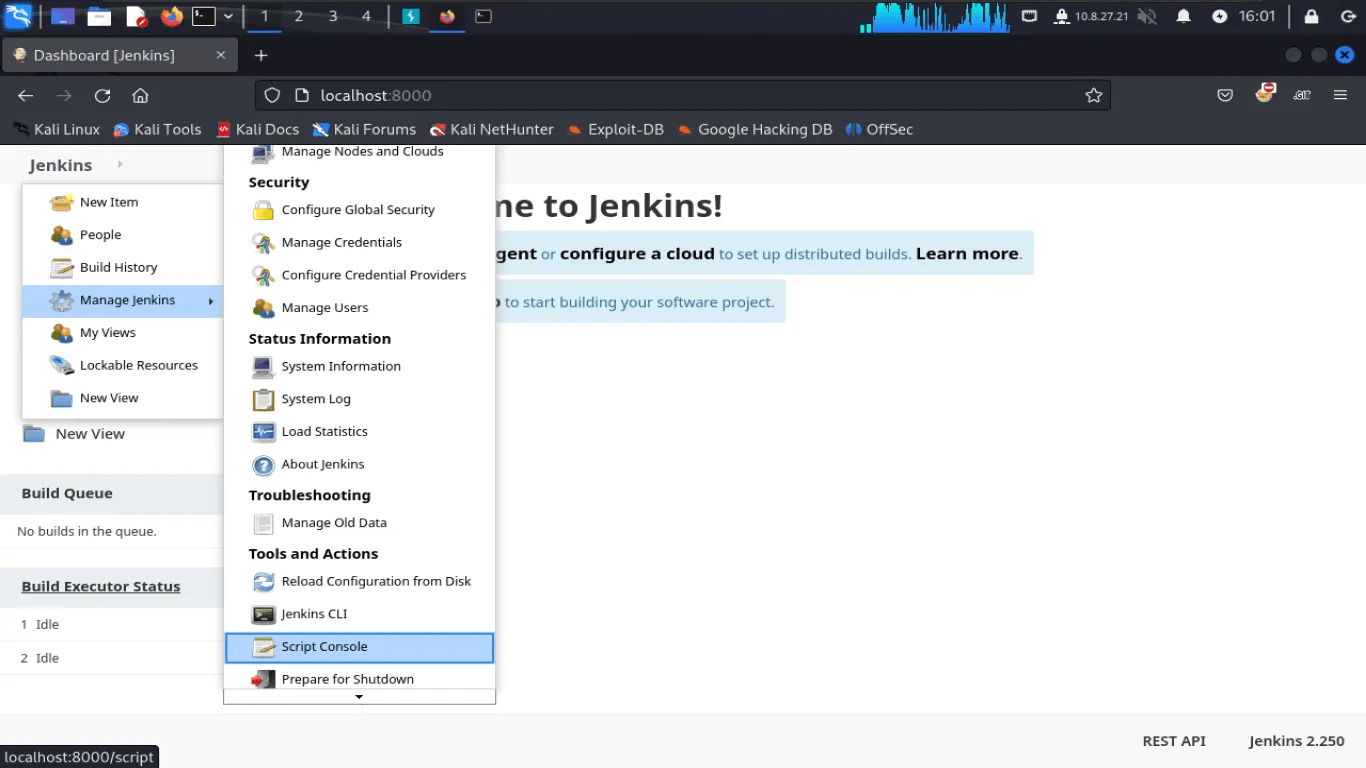Select Configure Global Security menu entry
Screen dimensions: 1366x768
(359, 210)
